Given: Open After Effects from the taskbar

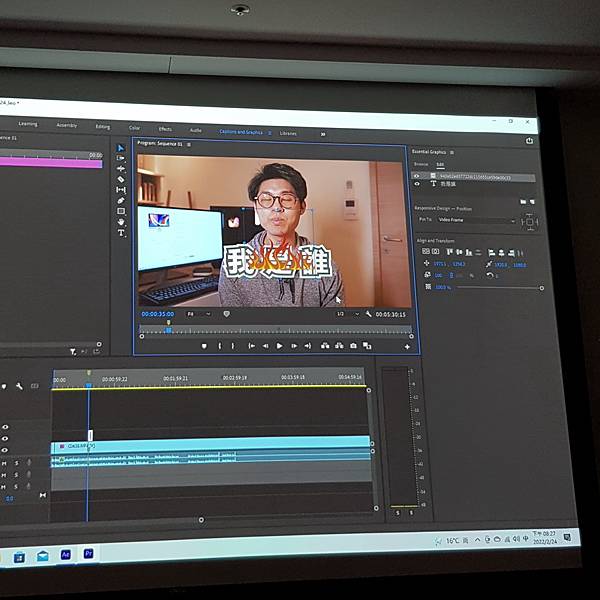Looking at the screenshot, I should [65, 554].
